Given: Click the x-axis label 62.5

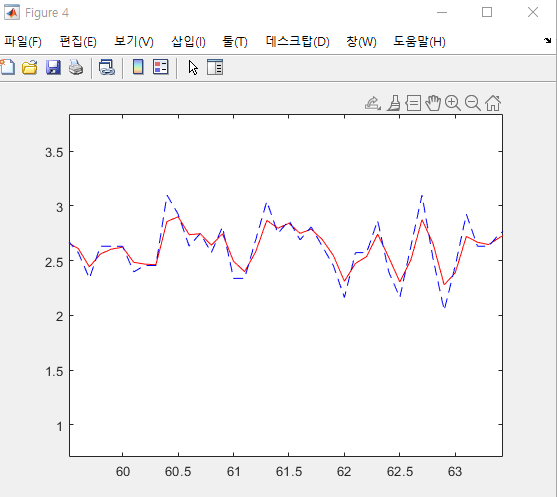Looking at the screenshot, I should point(400,472).
